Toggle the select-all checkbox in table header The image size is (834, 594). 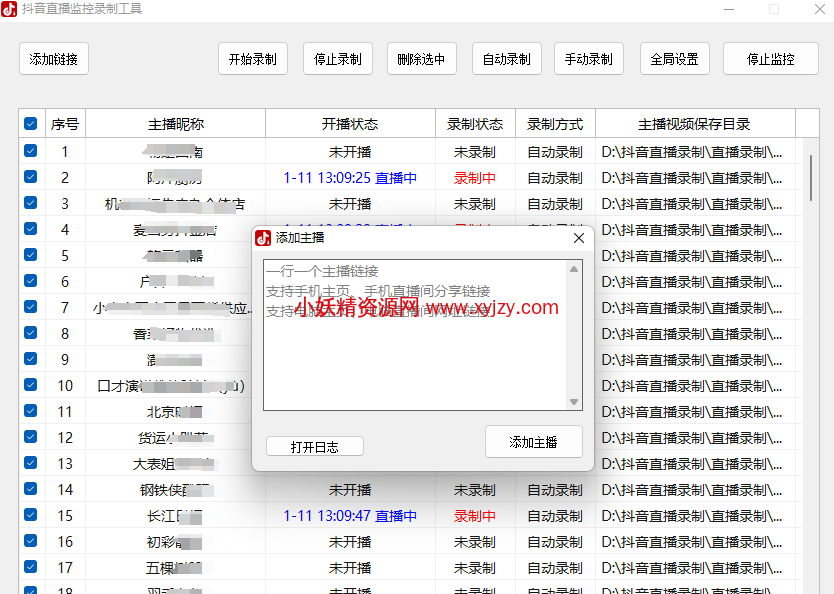[x=31, y=124]
